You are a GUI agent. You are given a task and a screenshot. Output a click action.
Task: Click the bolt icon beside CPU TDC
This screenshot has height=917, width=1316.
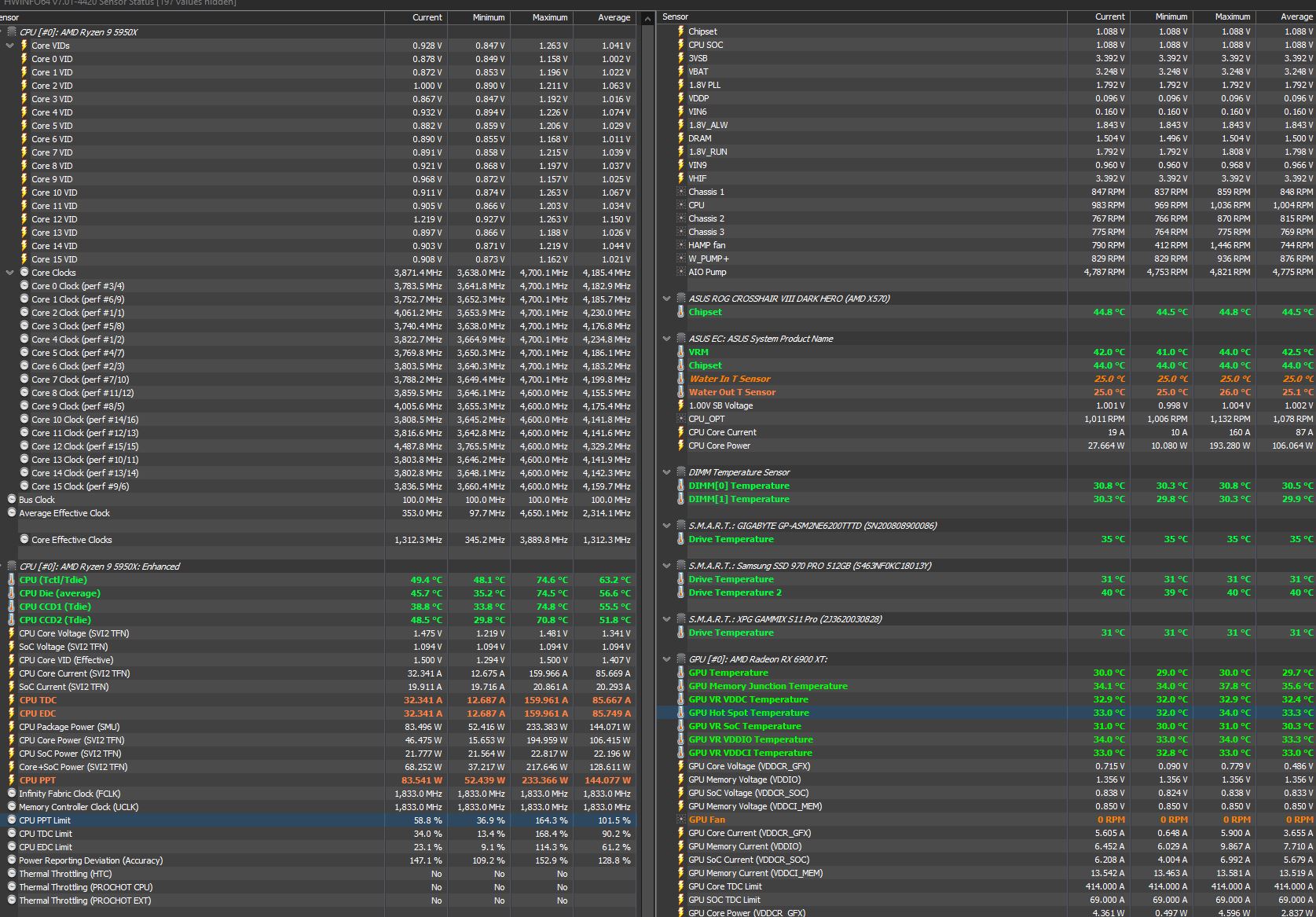click(12, 700)
